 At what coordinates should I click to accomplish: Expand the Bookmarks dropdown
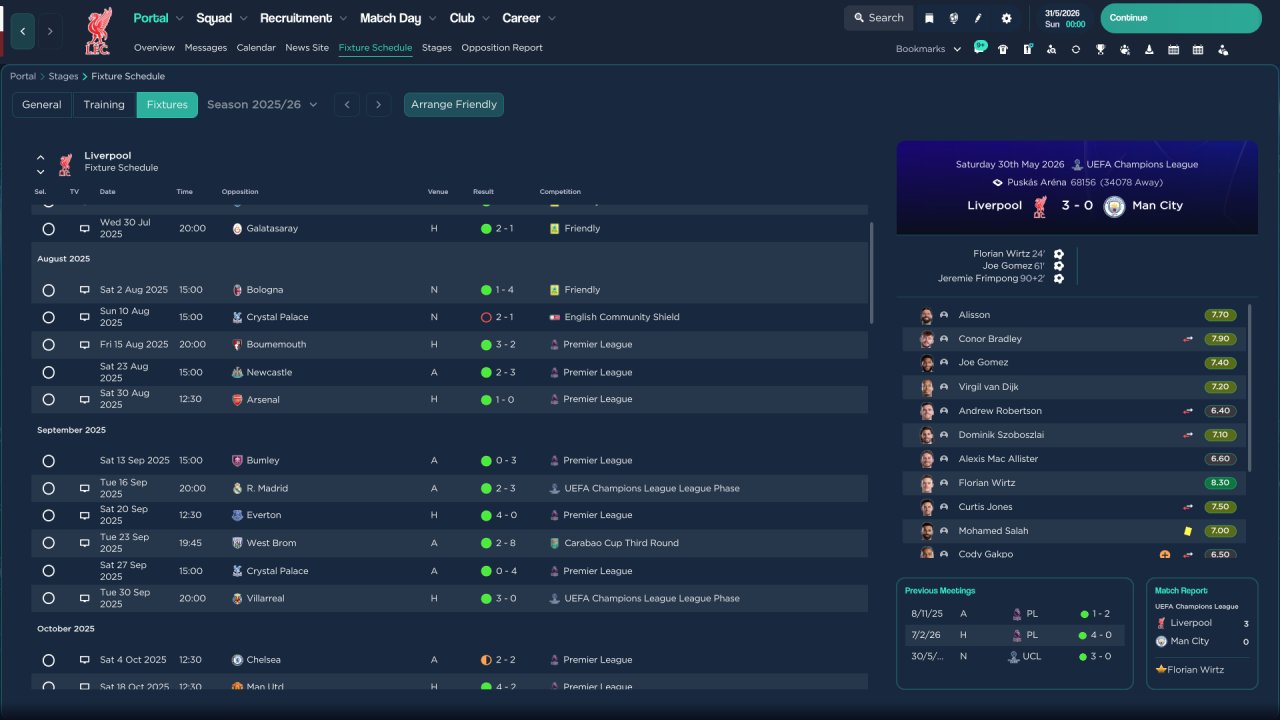pyautogui.click(x=928, y=49)
